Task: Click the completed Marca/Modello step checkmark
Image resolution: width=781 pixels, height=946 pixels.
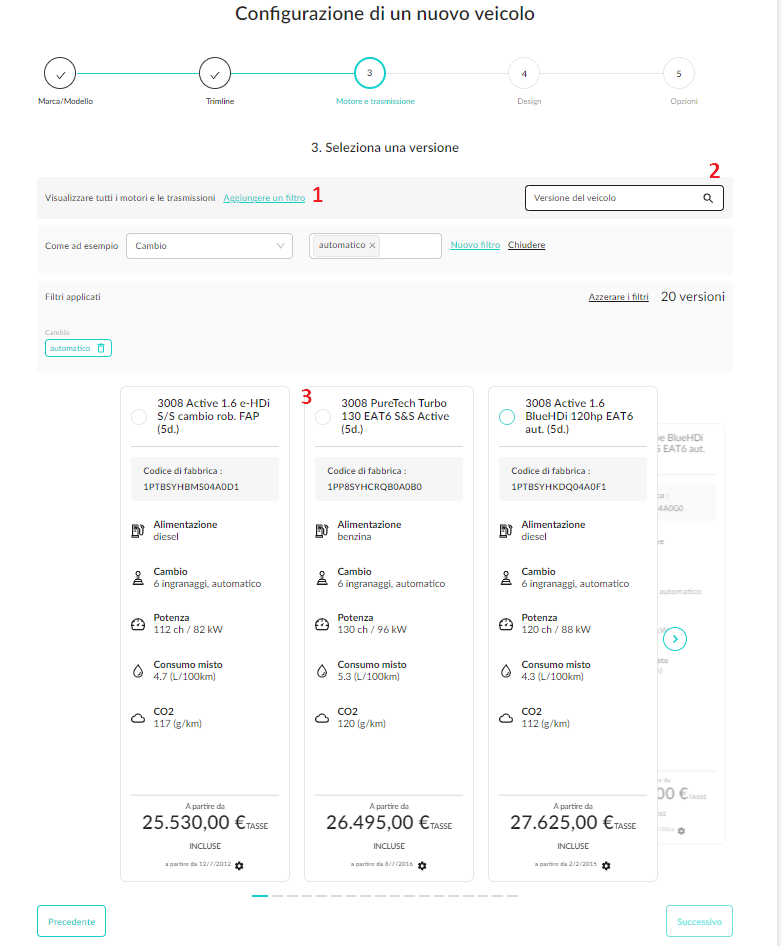Action: [x=60, y=74]
